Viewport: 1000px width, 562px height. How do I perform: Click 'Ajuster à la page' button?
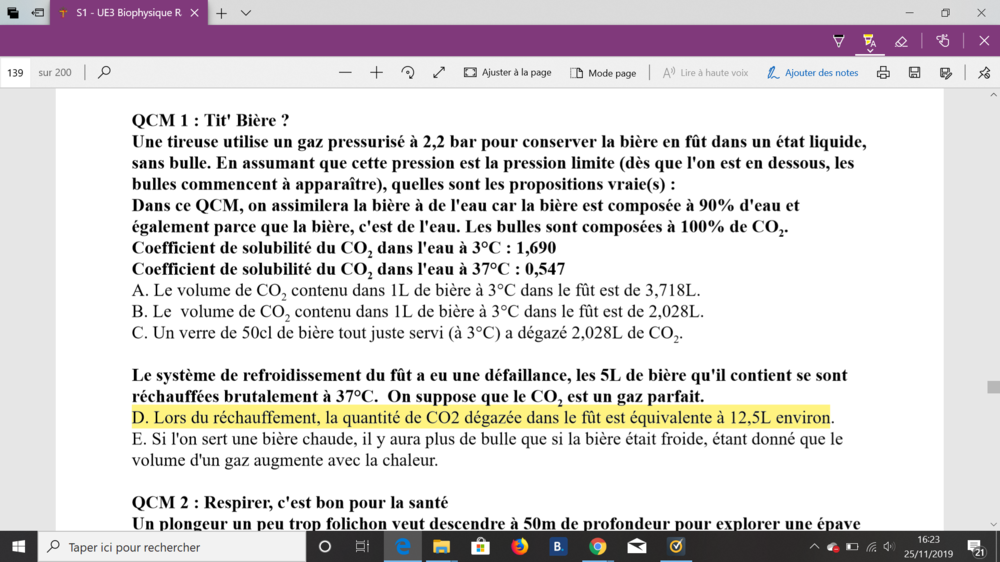(x=507, y=73)
